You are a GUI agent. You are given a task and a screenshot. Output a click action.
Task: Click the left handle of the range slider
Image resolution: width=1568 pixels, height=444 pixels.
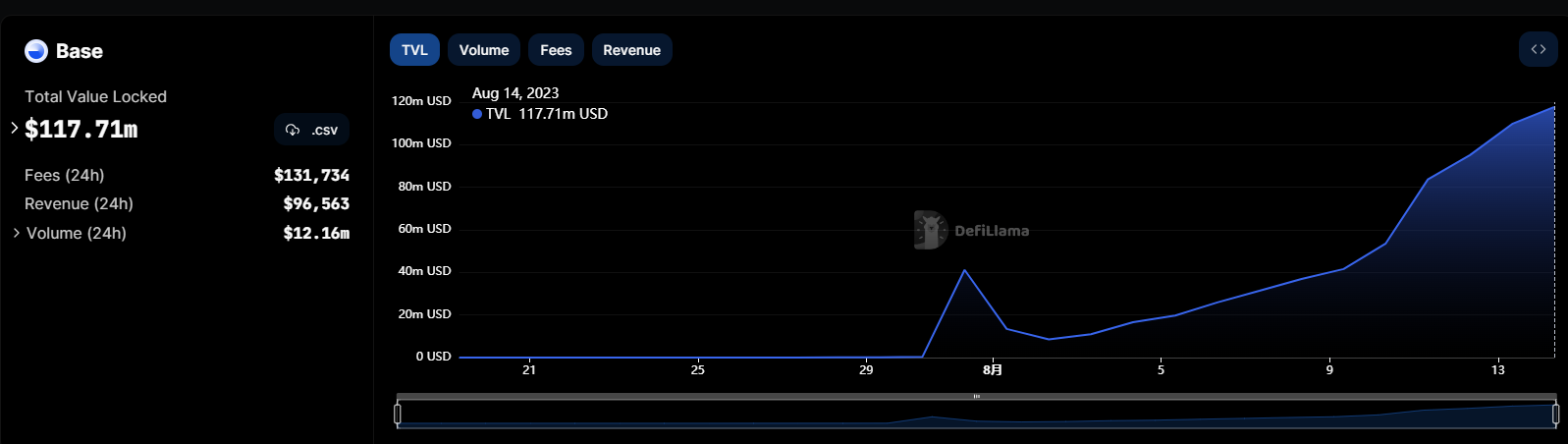click(398, 415)
